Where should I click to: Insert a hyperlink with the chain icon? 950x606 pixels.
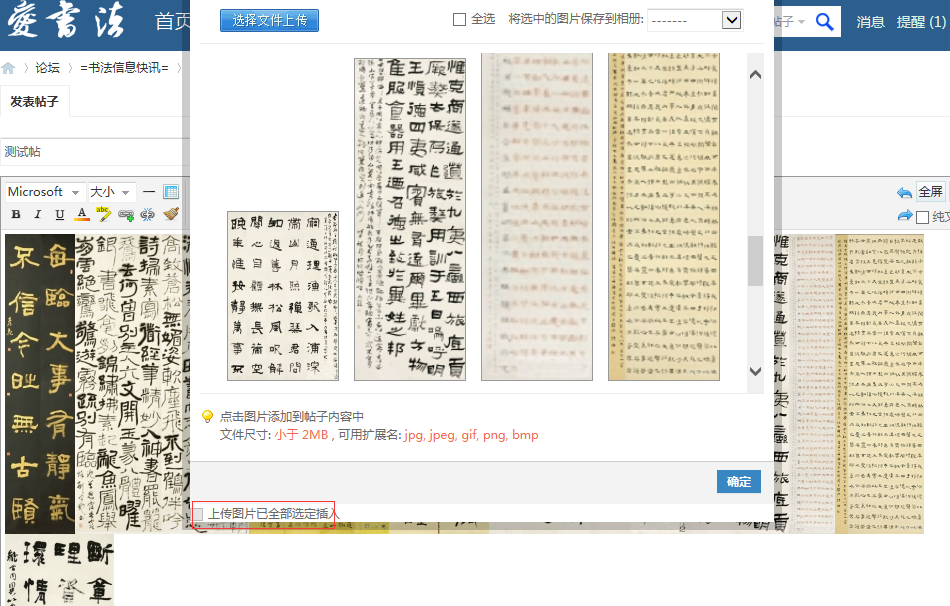(126, 214)
